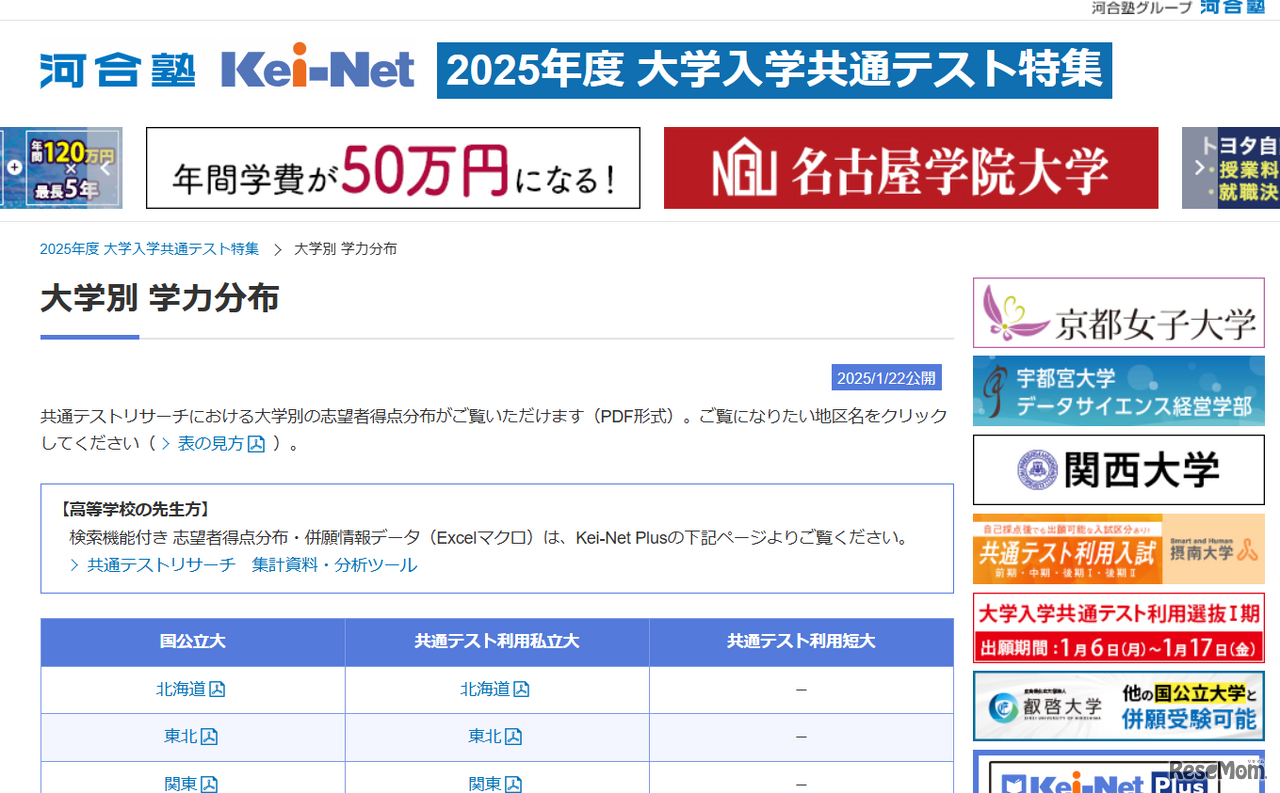Image resolution: width=1280 pixels, height=793 pixels.
Task: Switch to the 2025年度 大学入学共通テスト特集 breadcrumb
Action: [148, 248]
